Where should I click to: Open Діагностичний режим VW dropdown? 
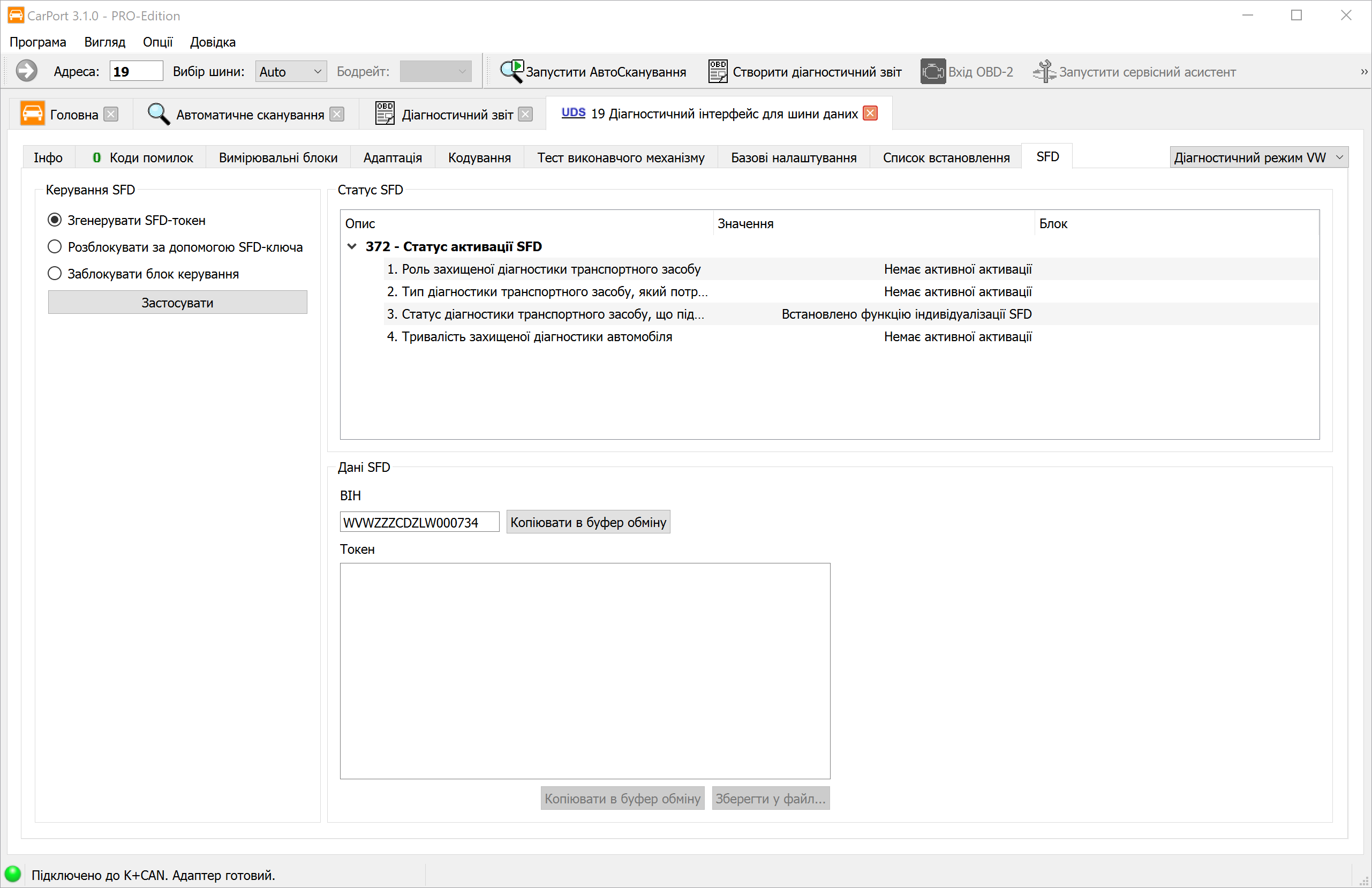click(x=1258, y=157)
